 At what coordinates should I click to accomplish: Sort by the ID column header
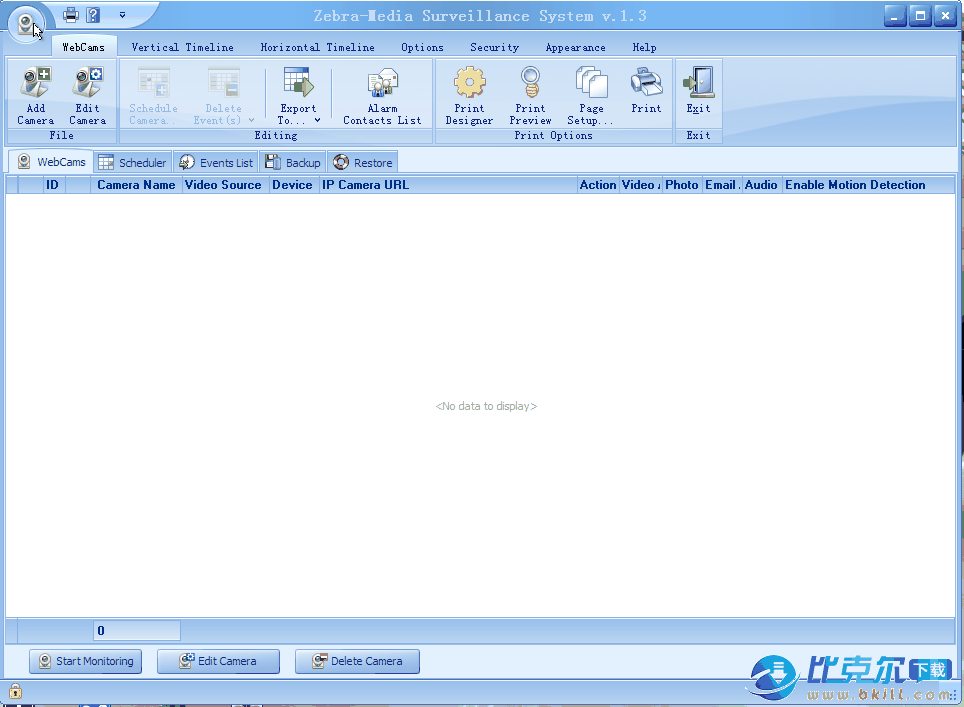(52, 184)
